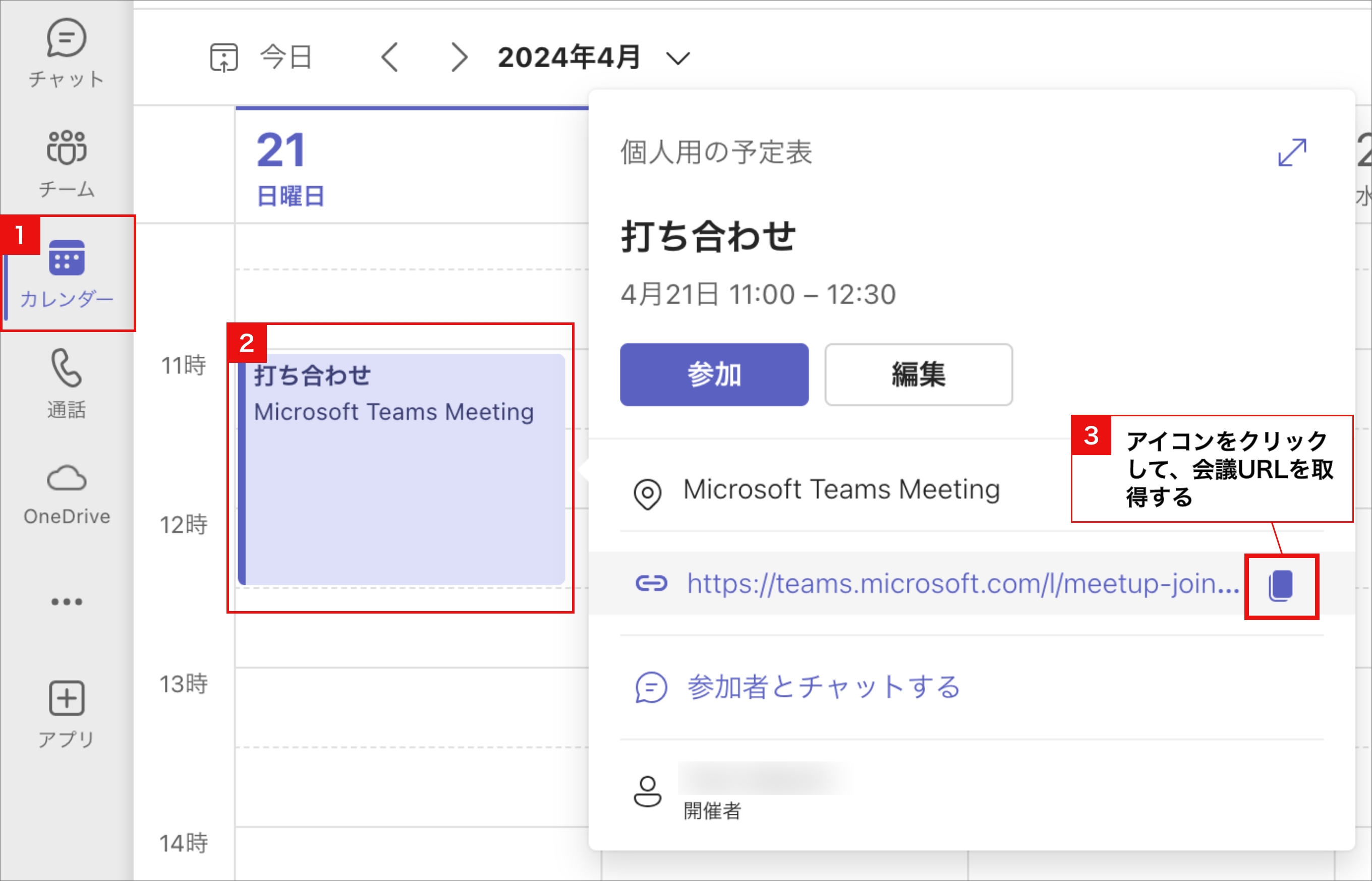Screen dimensions: 1372x881
Task: Click the chat bubble icon beside 参加者とチャットする
Action: pos(651,687)
